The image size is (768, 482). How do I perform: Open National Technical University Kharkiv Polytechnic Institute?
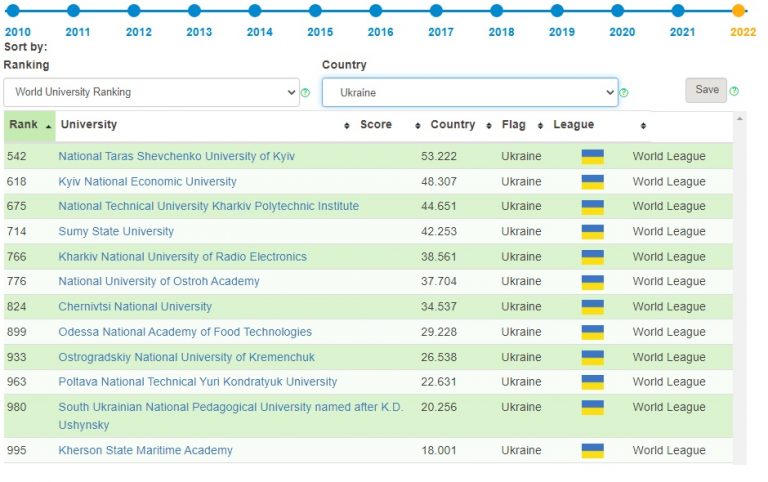209,206
